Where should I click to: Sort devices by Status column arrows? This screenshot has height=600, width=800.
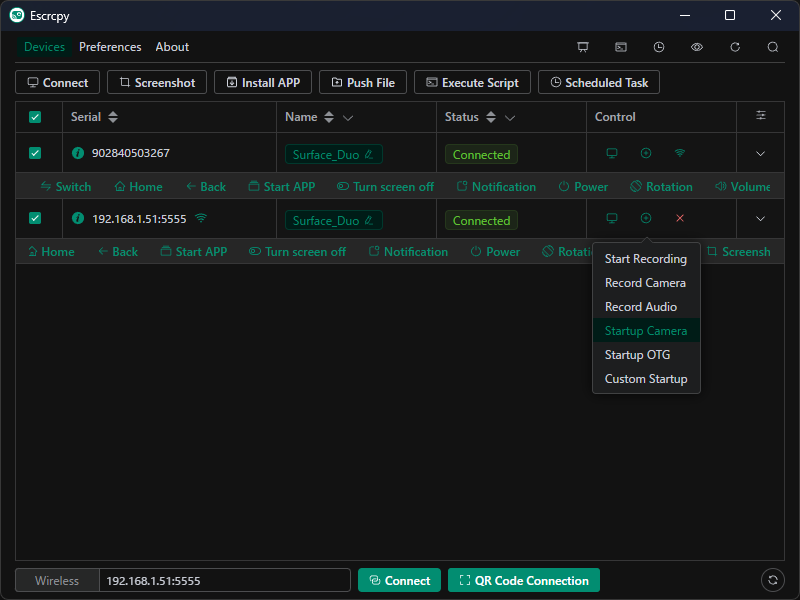pyautogui.click(x=491, y=117)
